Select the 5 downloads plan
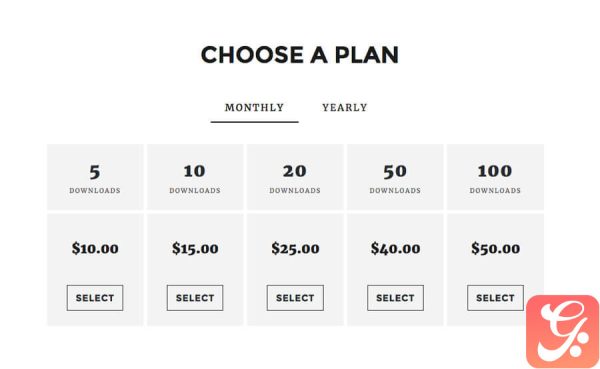 coord(95,298)
